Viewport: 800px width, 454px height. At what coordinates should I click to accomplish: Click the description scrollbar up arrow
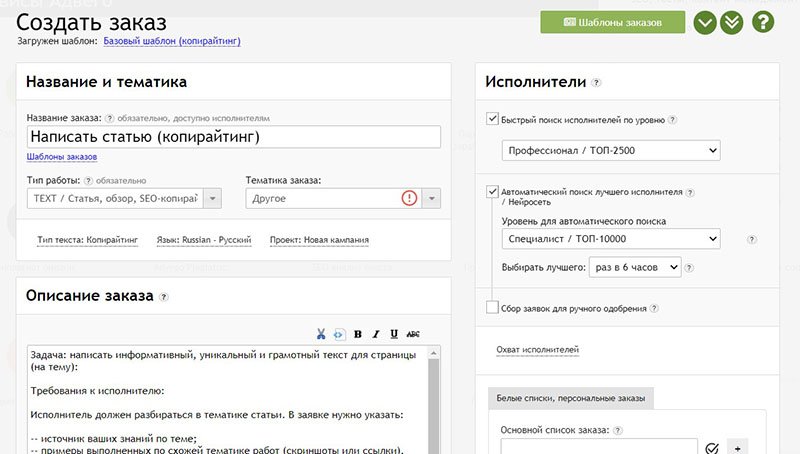click(434, 353)
